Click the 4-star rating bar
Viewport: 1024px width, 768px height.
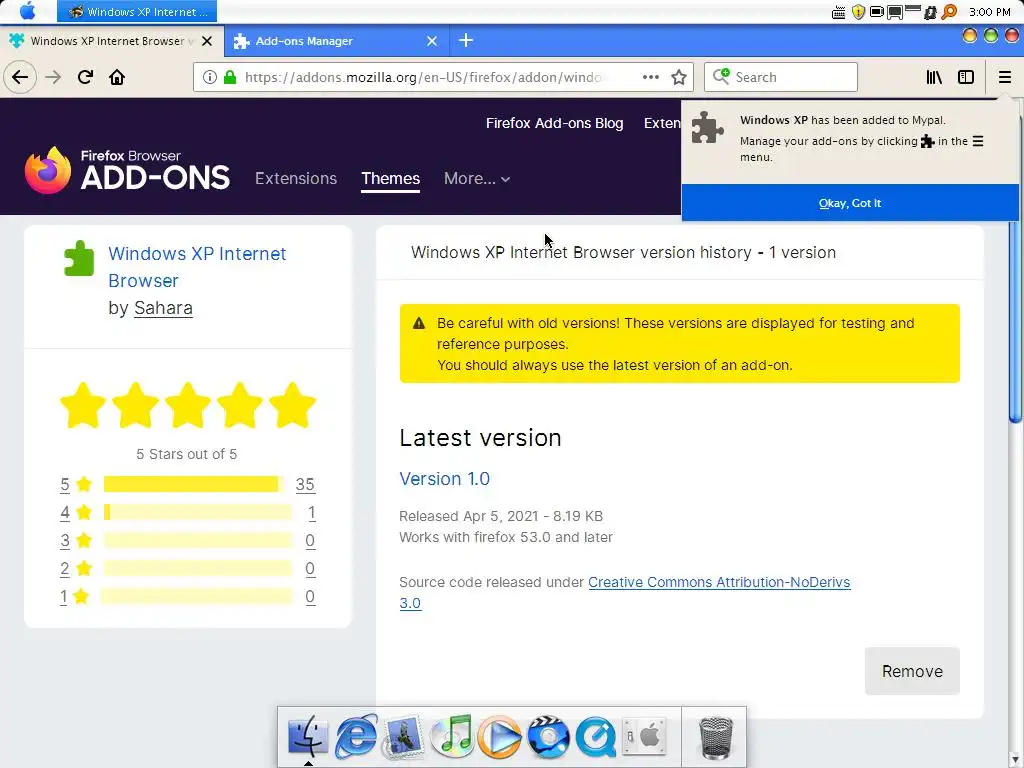pyautogui.click(x=197, y=512)
